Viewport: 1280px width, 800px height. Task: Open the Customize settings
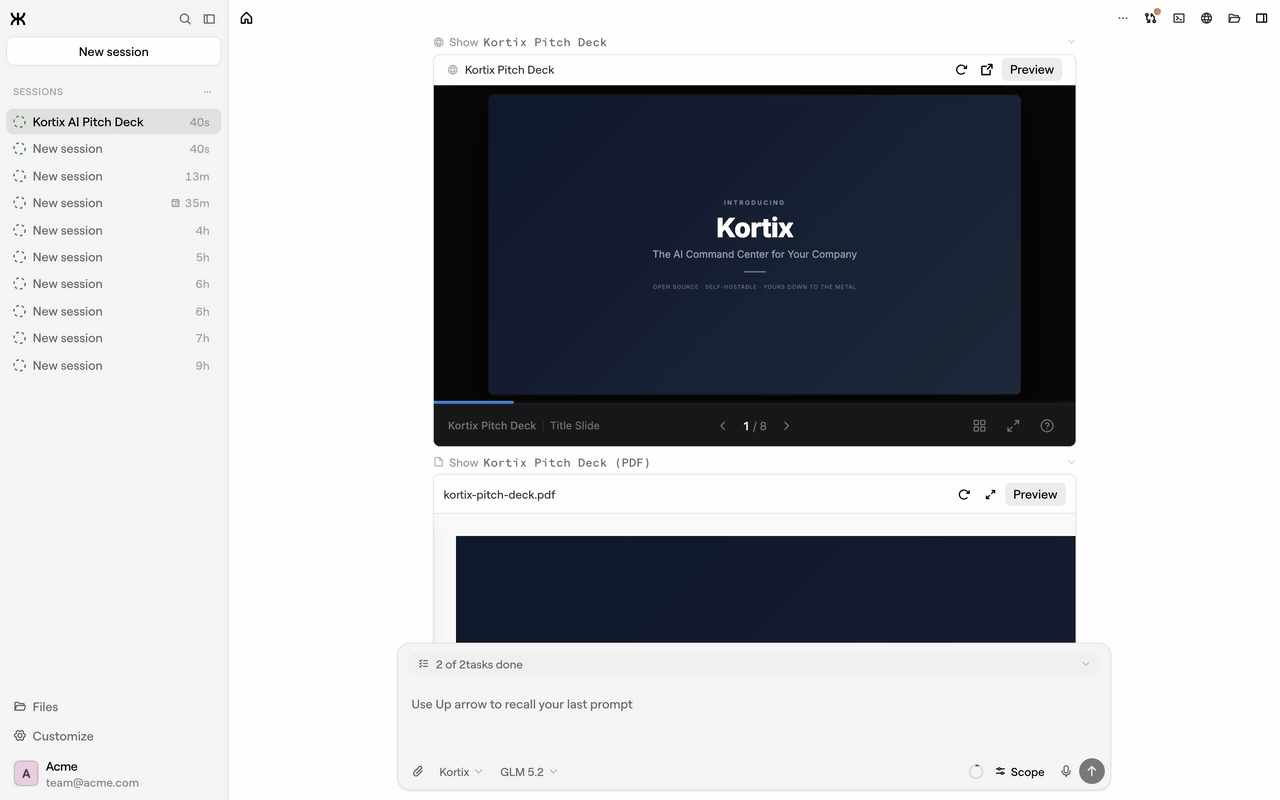54,736
